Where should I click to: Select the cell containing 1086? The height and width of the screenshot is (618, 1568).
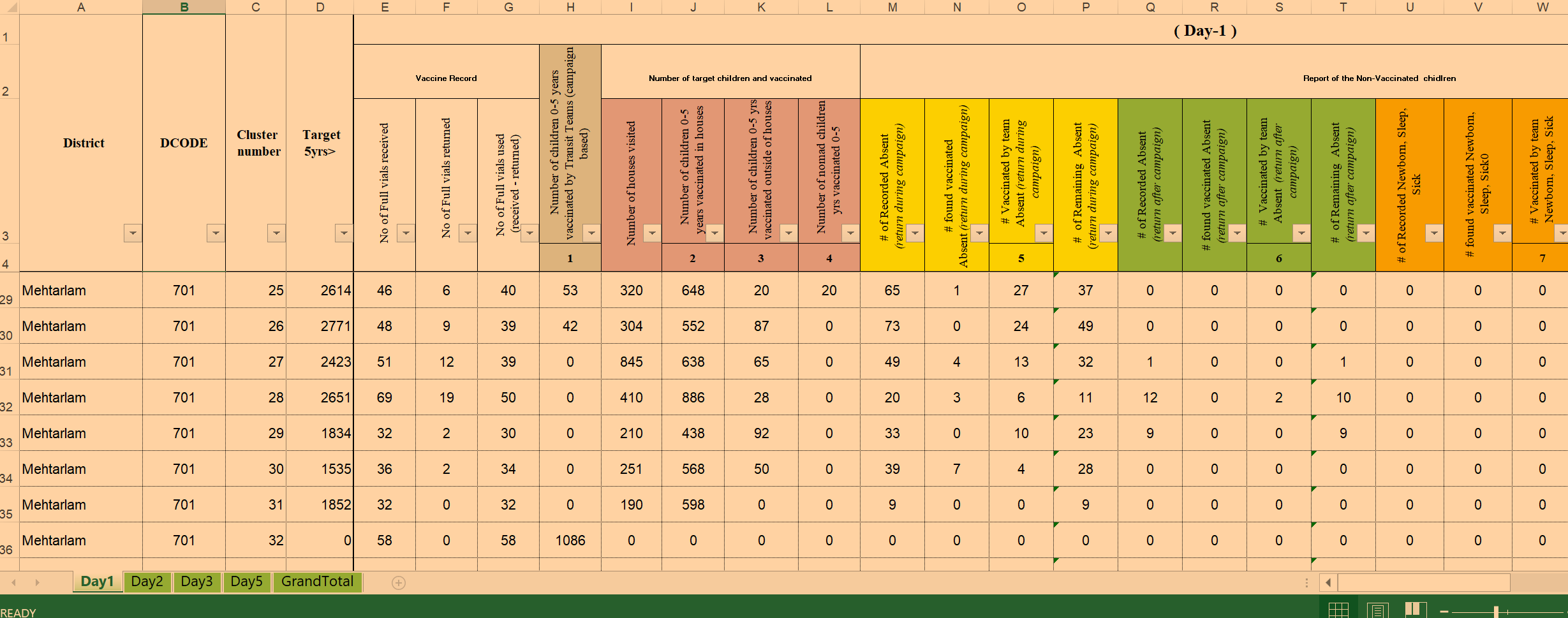570,540
